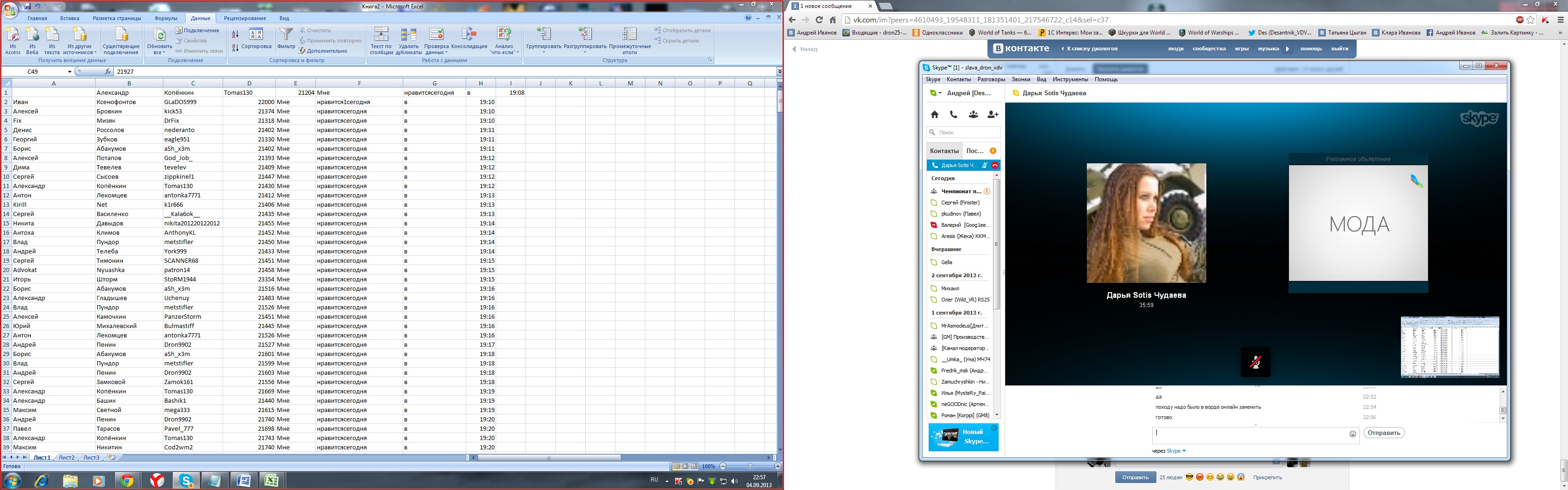The image size is (1568, 490).
Task: Switch to sheet Лист2
Action: pos(66,458)
